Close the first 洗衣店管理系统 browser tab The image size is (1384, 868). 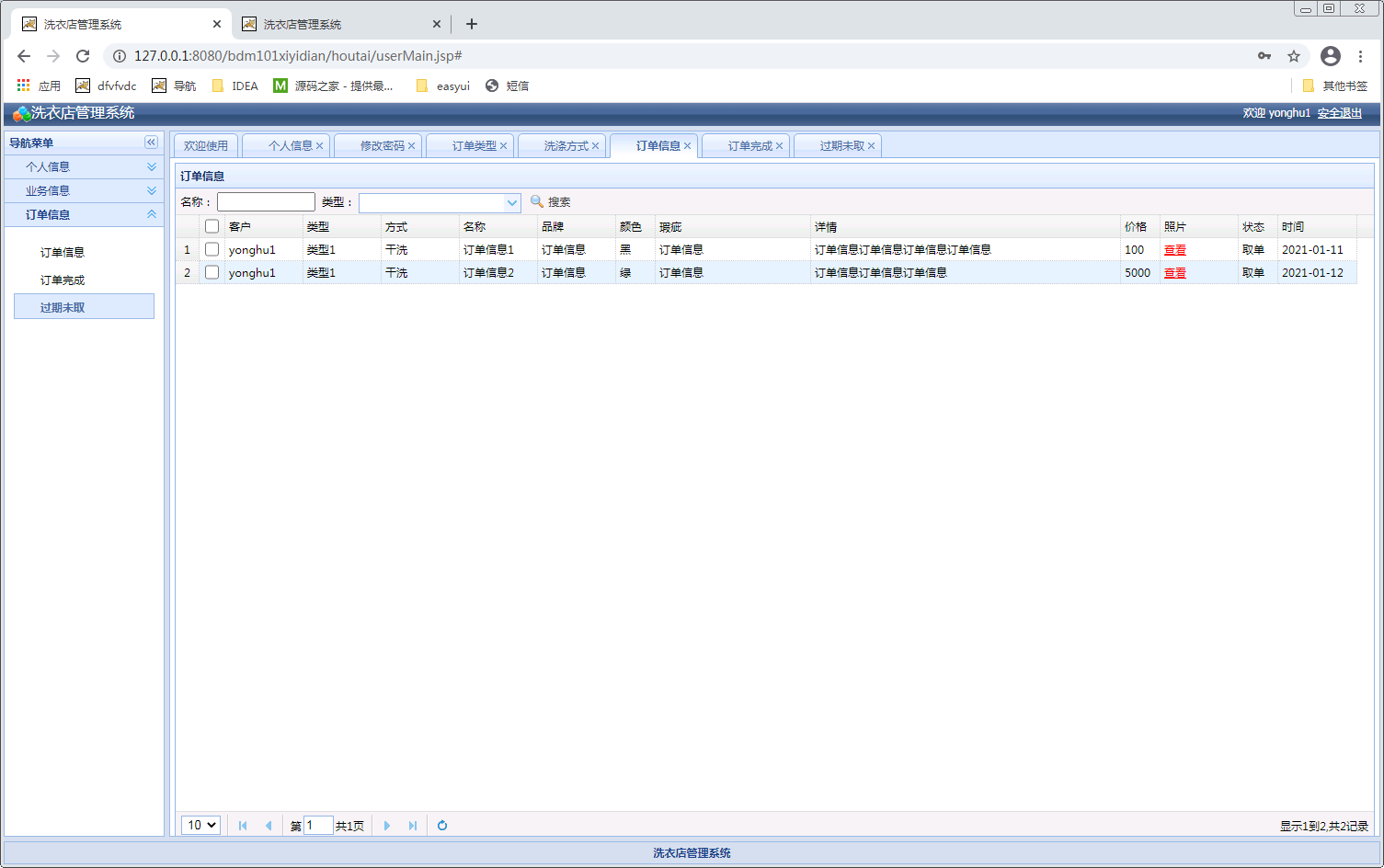pos(217,24)
